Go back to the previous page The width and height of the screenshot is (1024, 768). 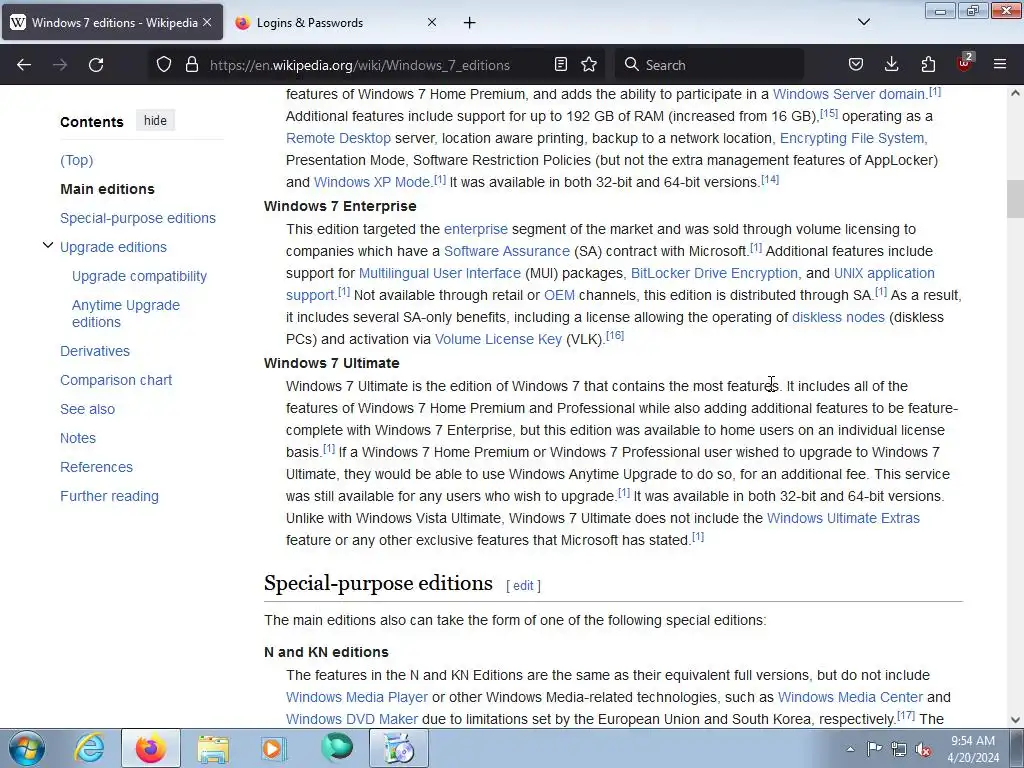coord(24,65)
